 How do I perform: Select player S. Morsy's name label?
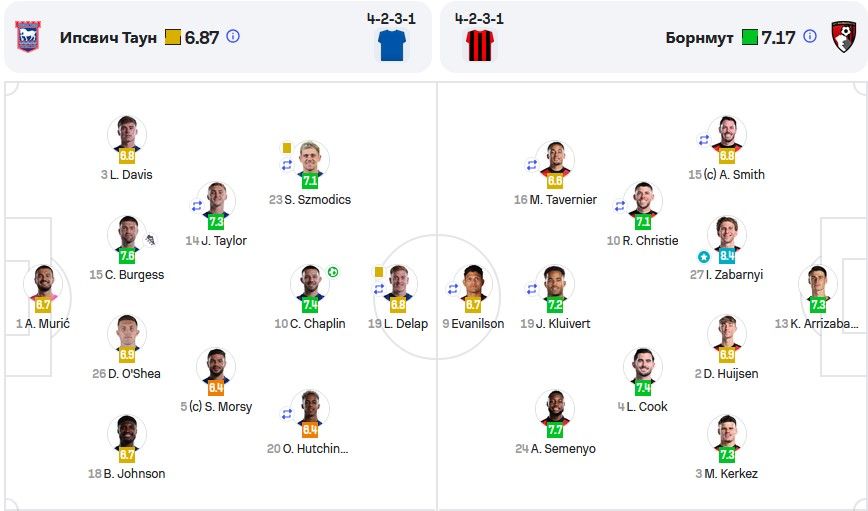pyautogui.click(x=216, y=407)
